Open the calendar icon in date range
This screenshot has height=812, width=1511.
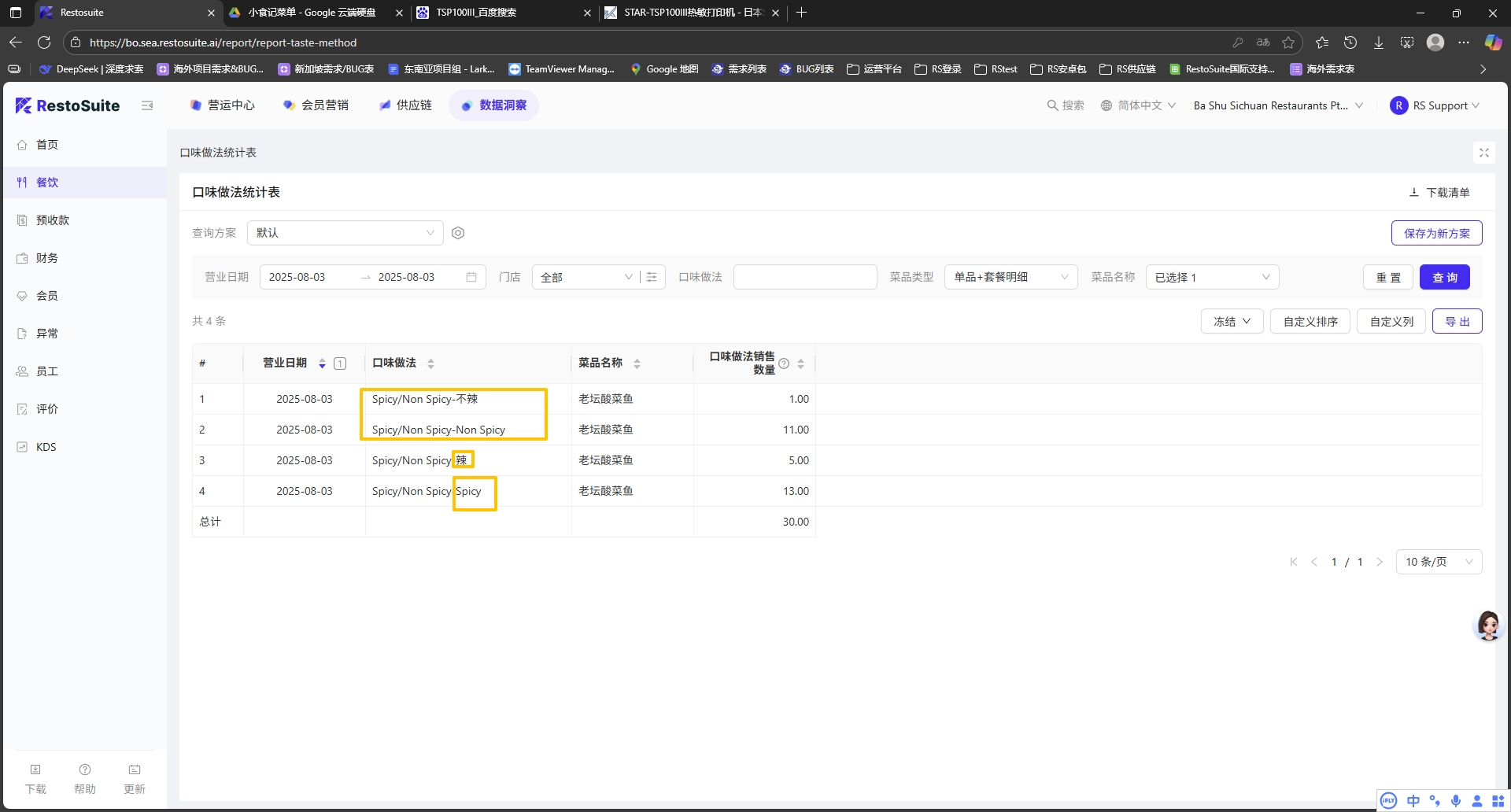tap(471, 277)
